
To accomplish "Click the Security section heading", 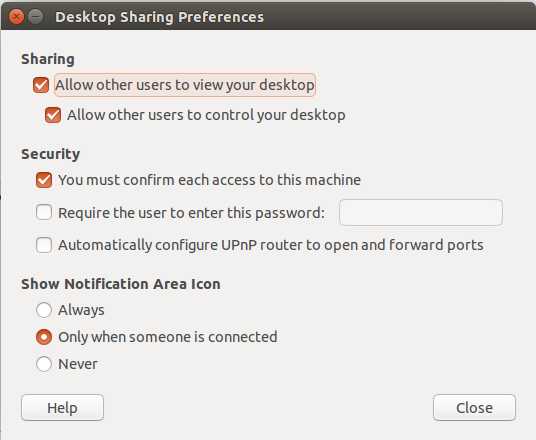I will pos(51,154).
